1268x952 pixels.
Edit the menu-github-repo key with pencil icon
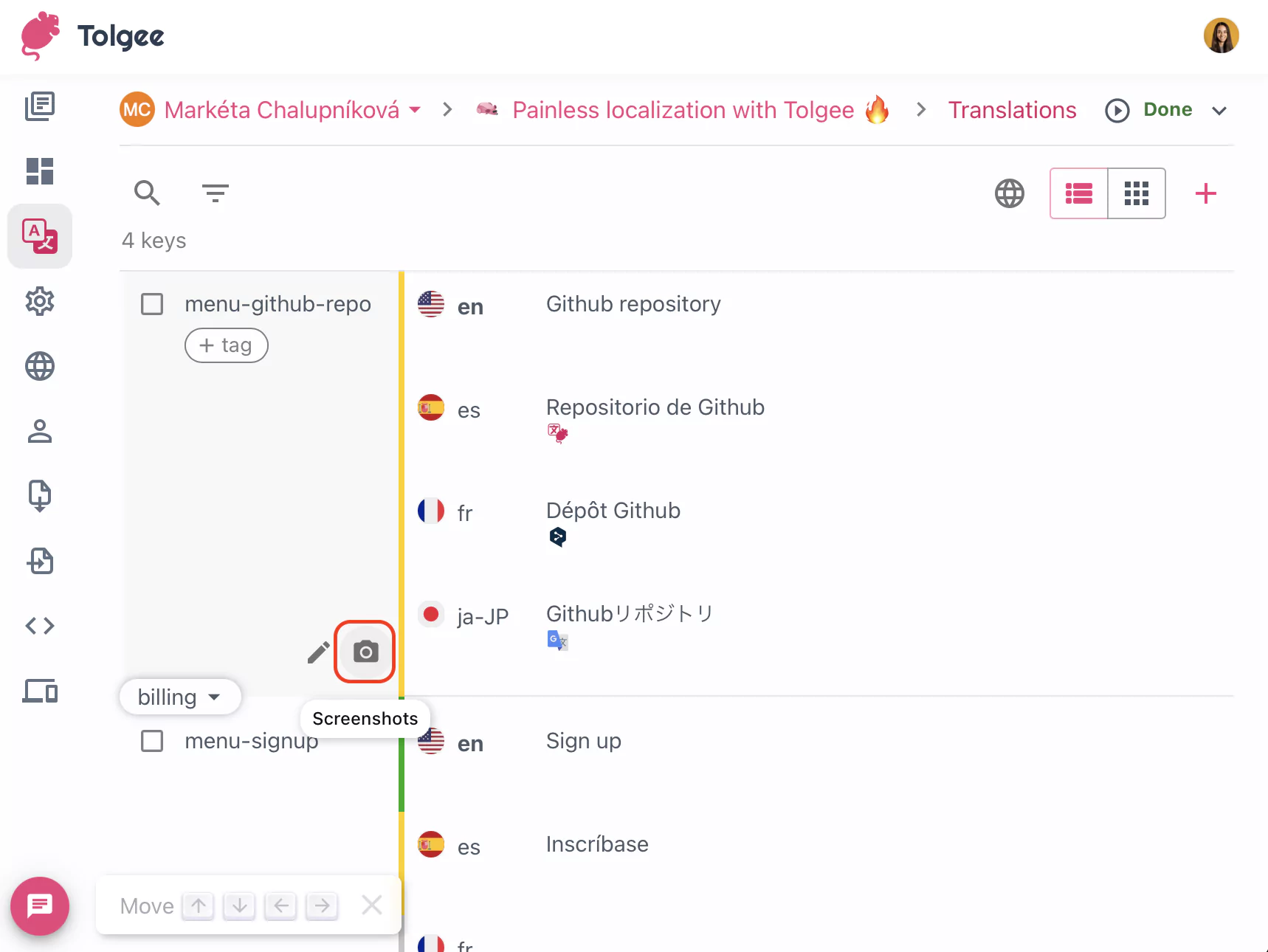point(317,652)
